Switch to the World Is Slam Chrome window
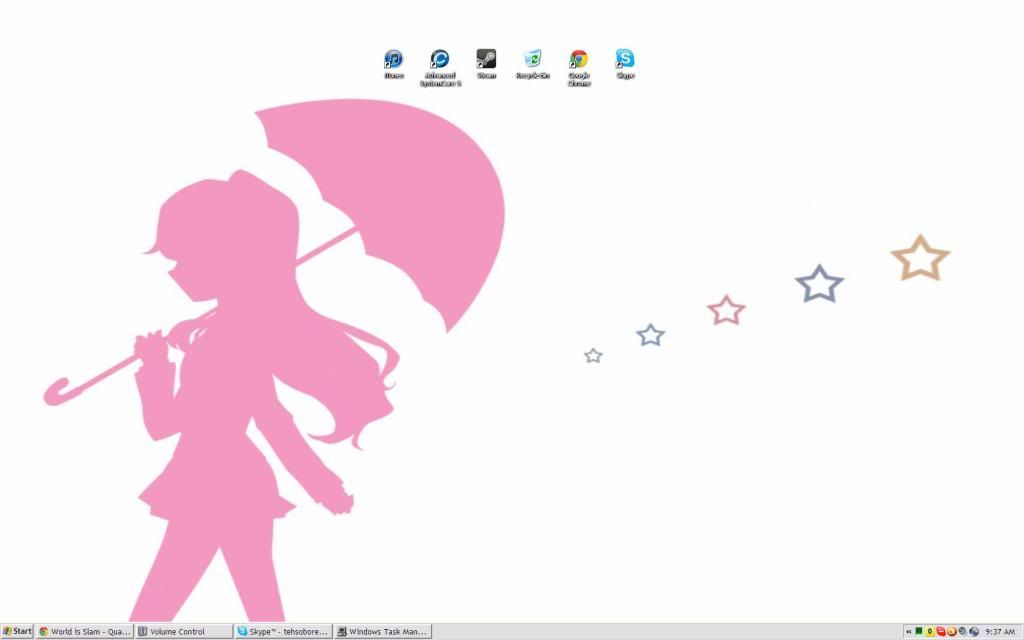This screenshot has height=640, width=1024. [x=85, y=632]
